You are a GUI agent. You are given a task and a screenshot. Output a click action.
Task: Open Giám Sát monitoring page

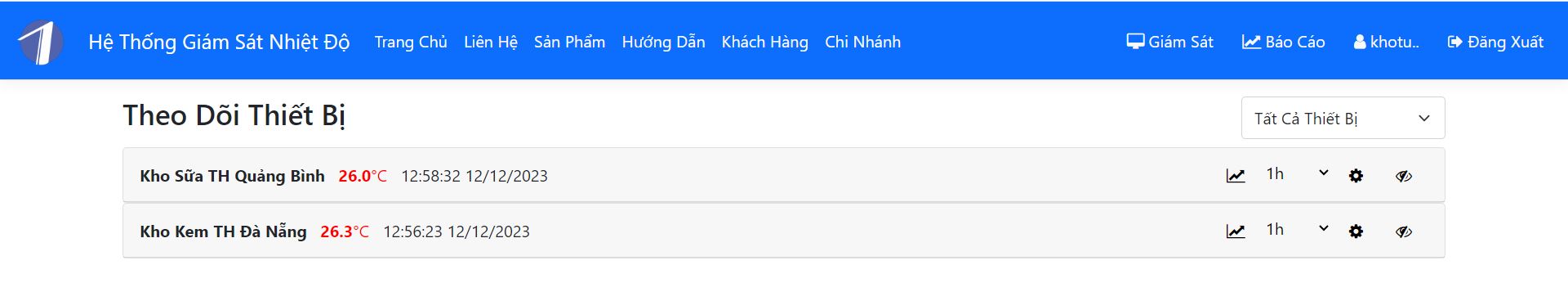pos(1169,42)
